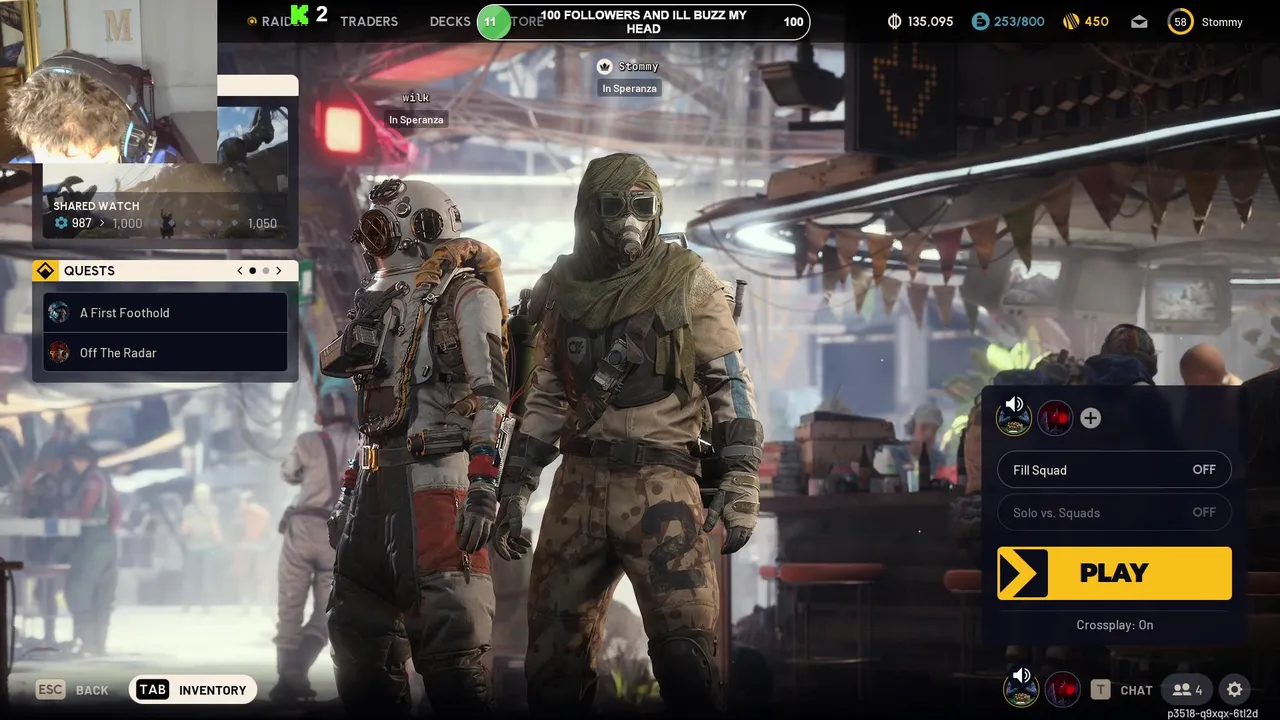Open the social friends list showing 4
1280x720 pixels.
coord(1188,689)
